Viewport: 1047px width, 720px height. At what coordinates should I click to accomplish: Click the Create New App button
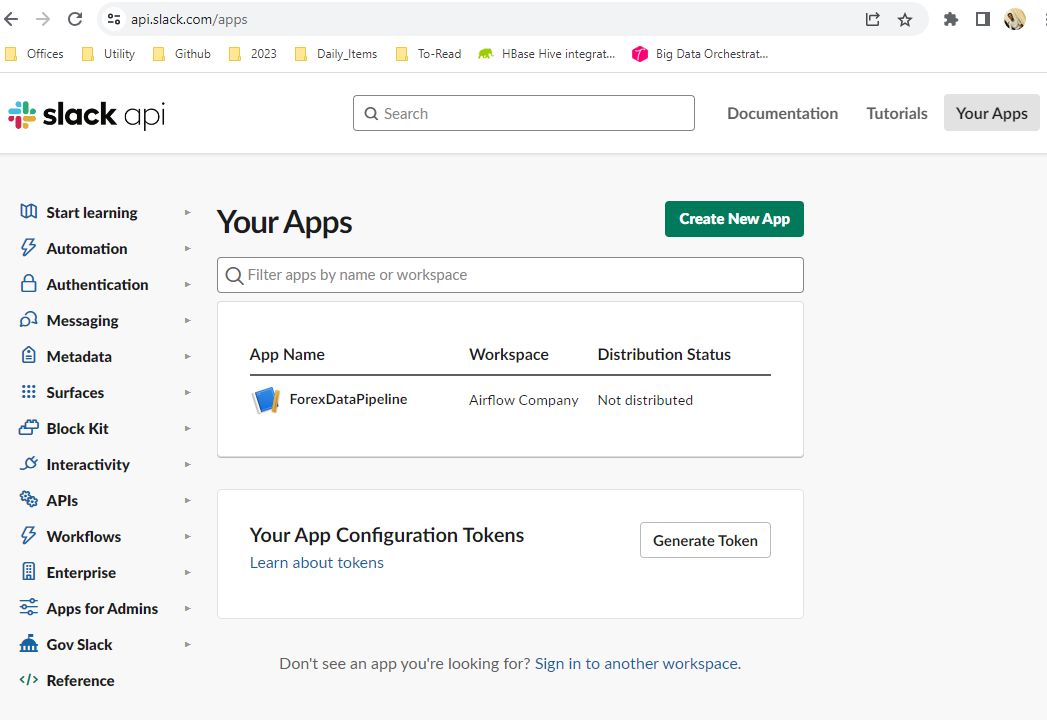click(x=734, y=218)
